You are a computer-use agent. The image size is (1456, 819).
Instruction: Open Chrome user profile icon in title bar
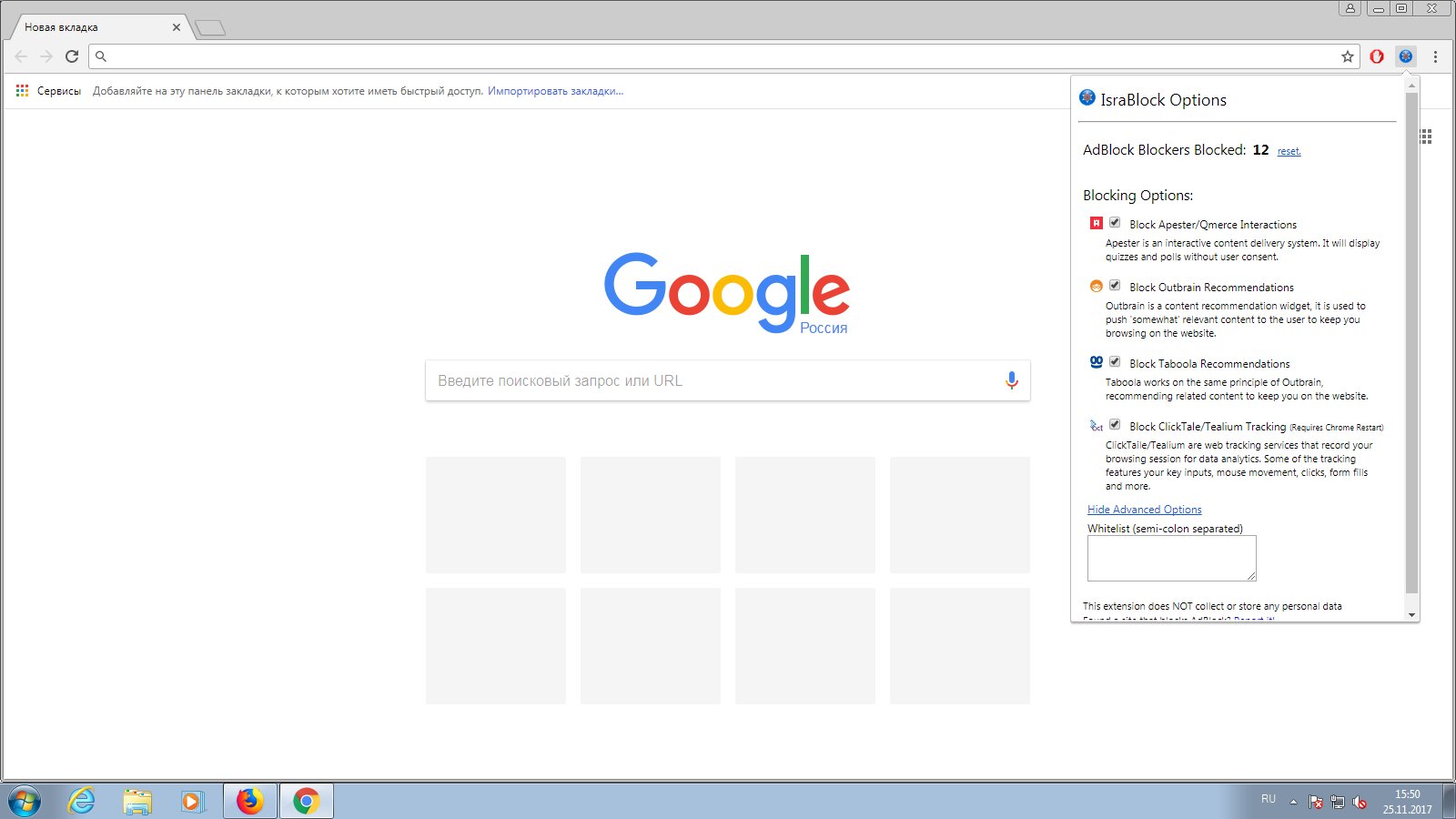coord(1350,8)
